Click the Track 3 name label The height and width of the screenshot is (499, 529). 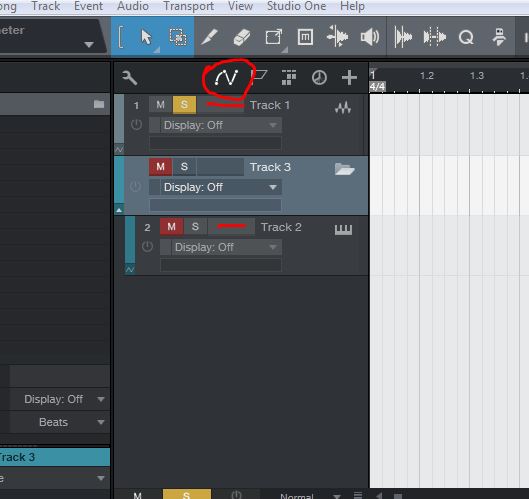pyautogui.click(x=270, y=167)
